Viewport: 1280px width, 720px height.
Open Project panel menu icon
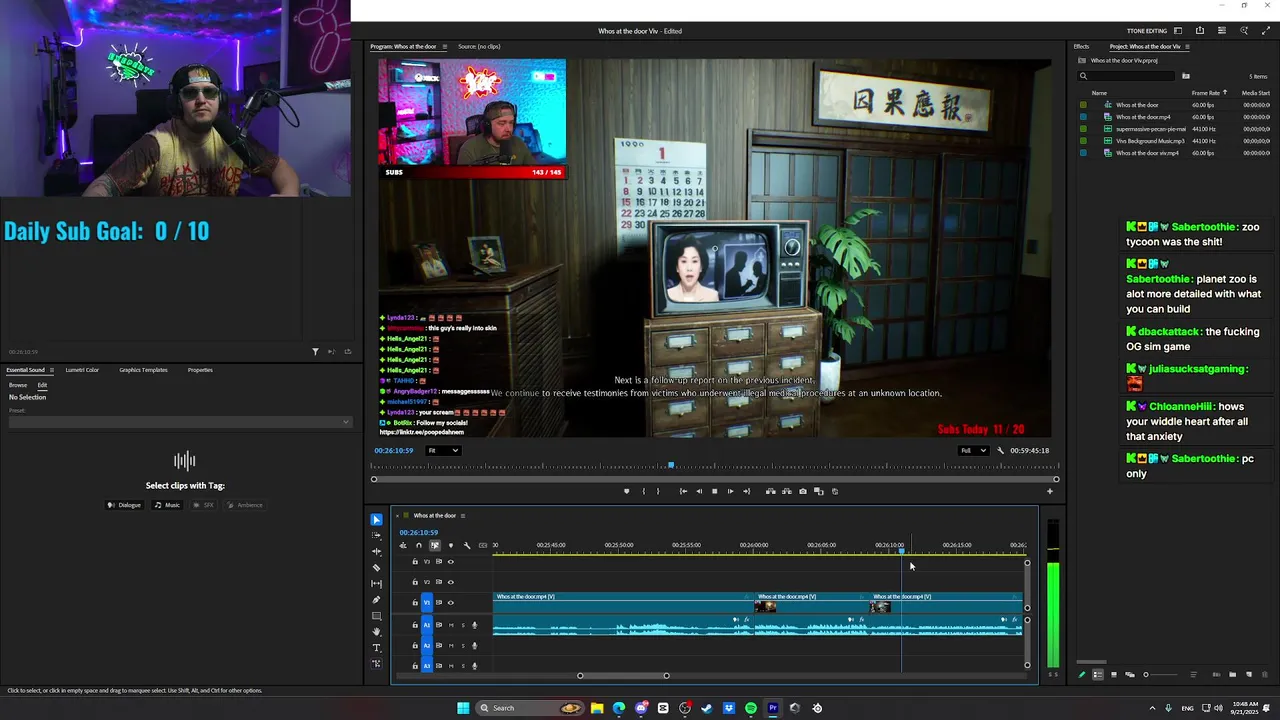(1188, 46)
